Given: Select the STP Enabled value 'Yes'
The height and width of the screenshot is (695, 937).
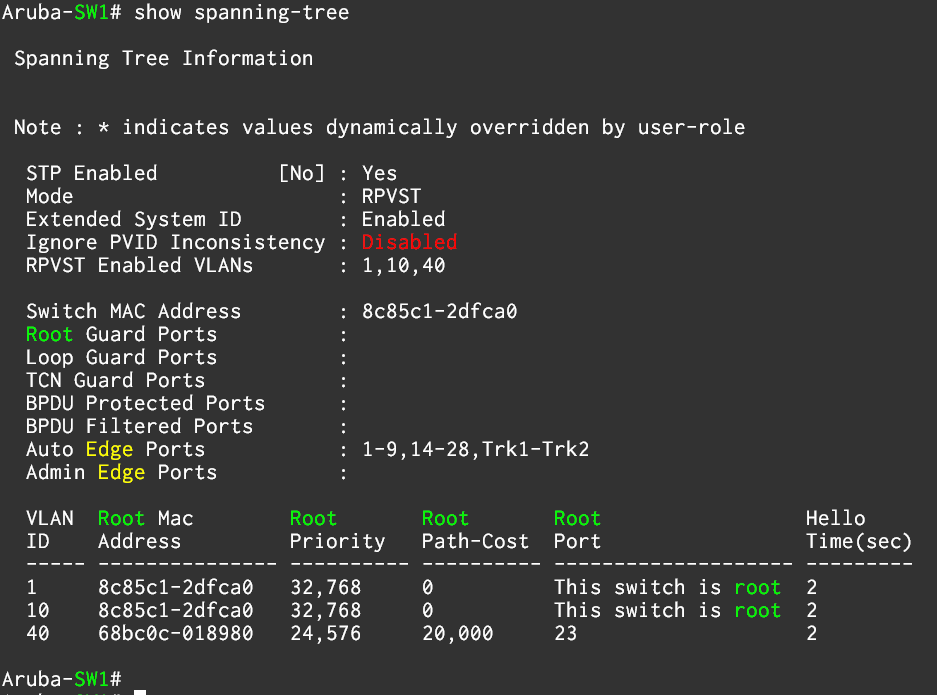Looking at the screenshot, I should click(x=379, y=173).
